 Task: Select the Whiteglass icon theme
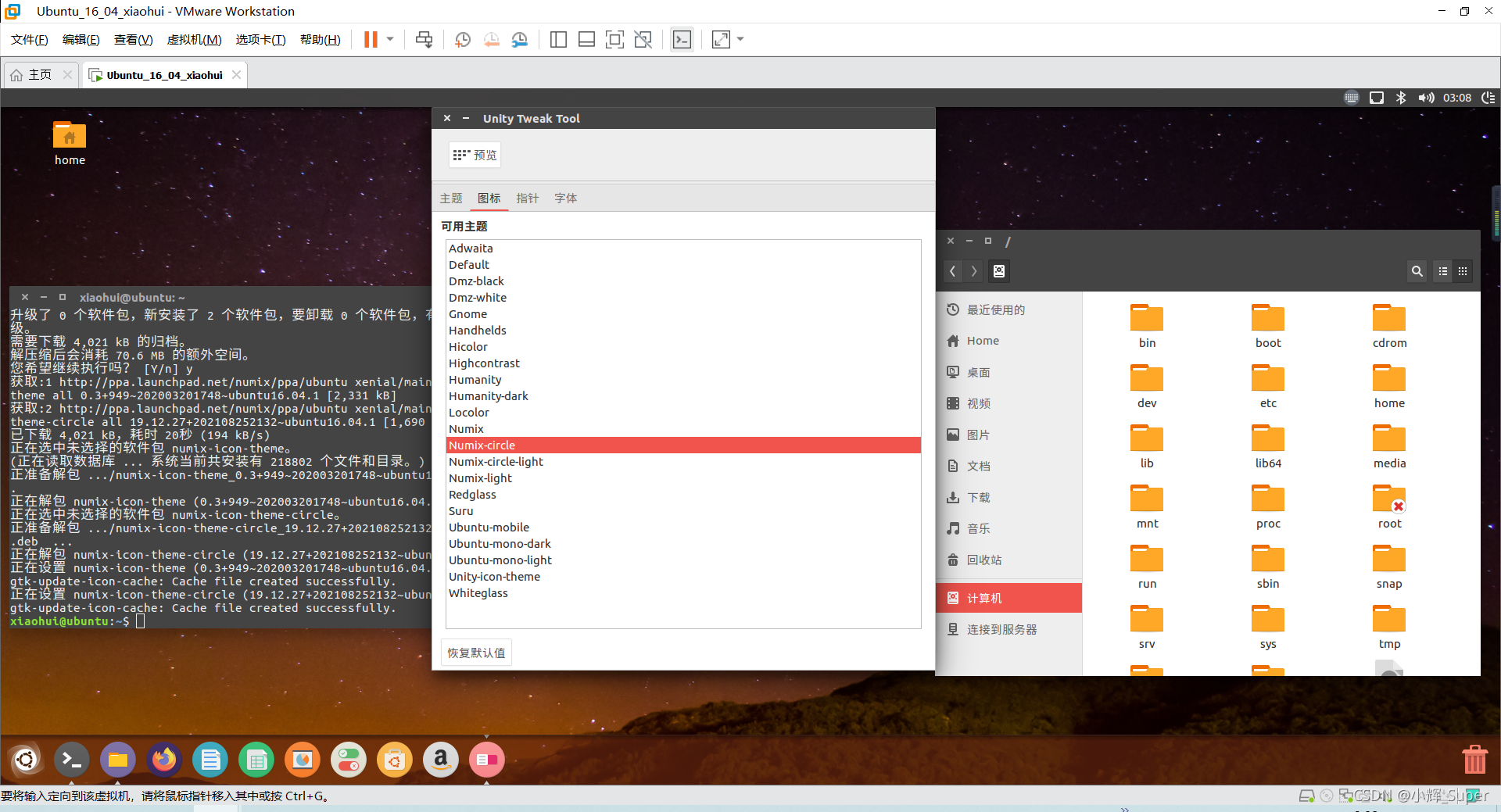(x=683, y=593)
